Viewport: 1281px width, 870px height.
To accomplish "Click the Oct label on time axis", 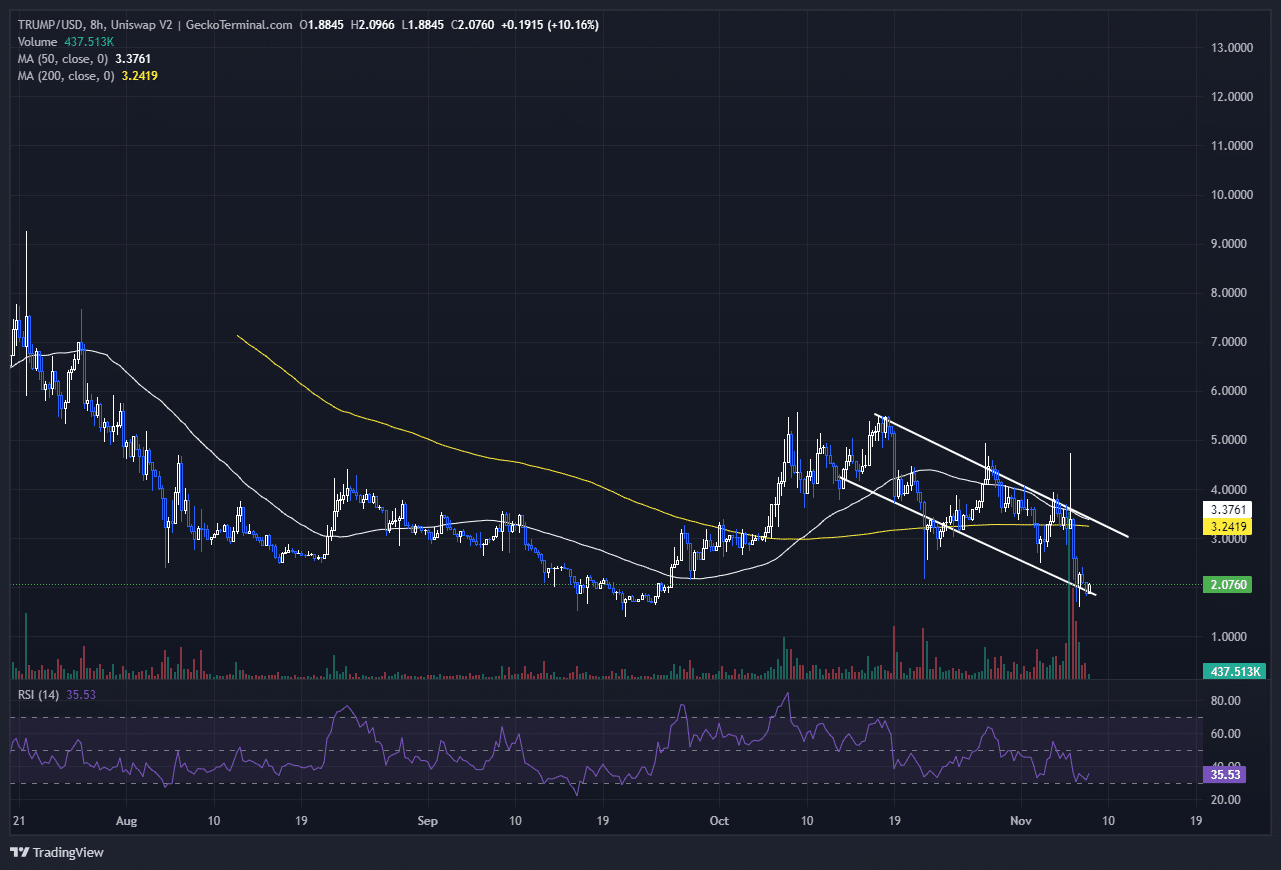I will point(720,821).
